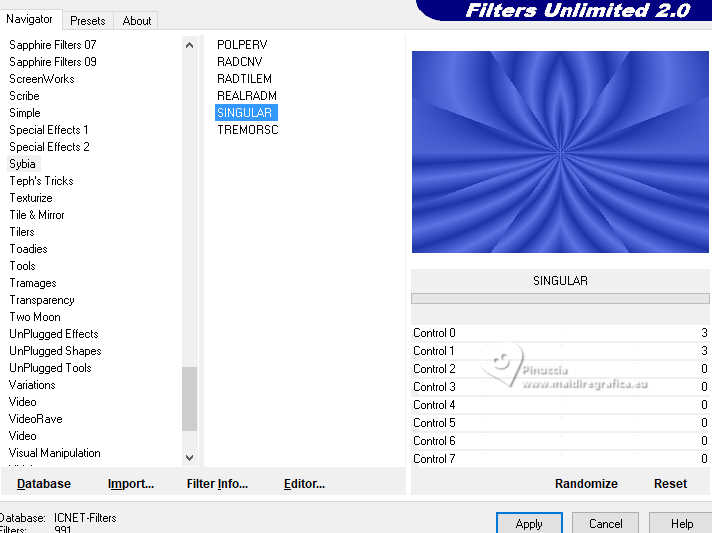Choose the TREMORSC filter

click(x=247, y=130)
